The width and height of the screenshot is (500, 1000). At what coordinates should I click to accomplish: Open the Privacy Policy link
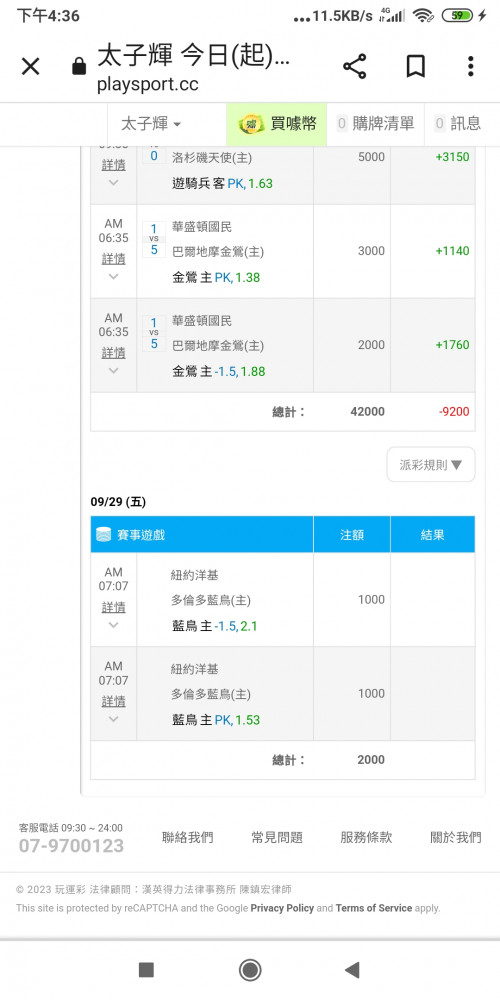[282, 908]
